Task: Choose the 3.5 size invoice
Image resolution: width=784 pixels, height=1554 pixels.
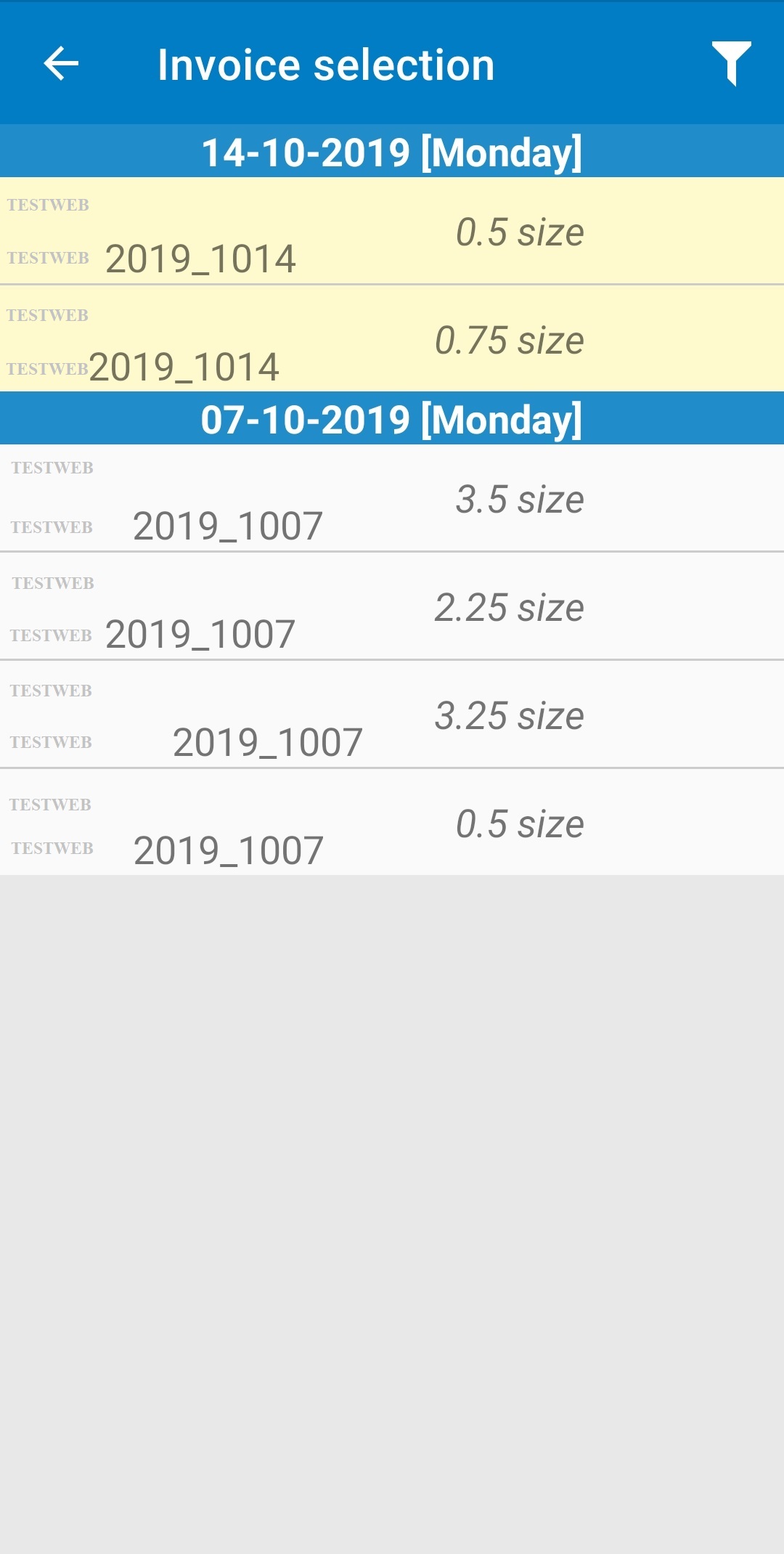Action: [519, 499]
